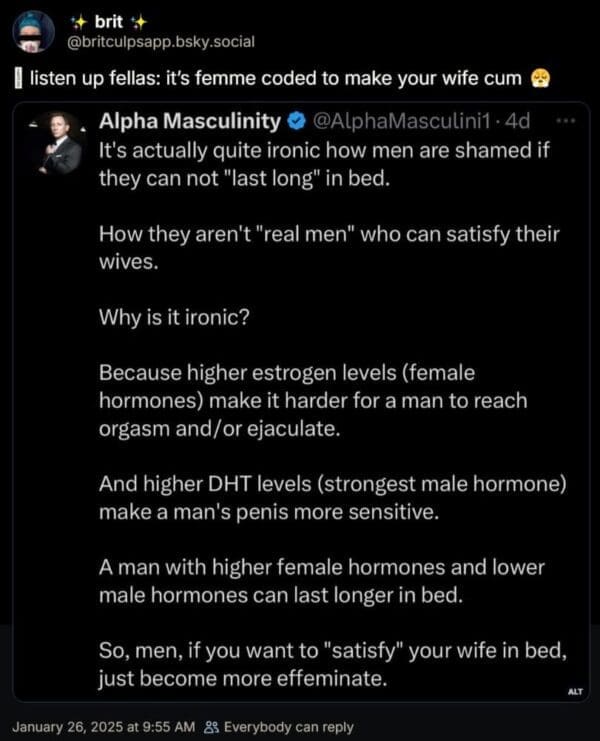Click the paragraph about higher DHT levels

333,497
